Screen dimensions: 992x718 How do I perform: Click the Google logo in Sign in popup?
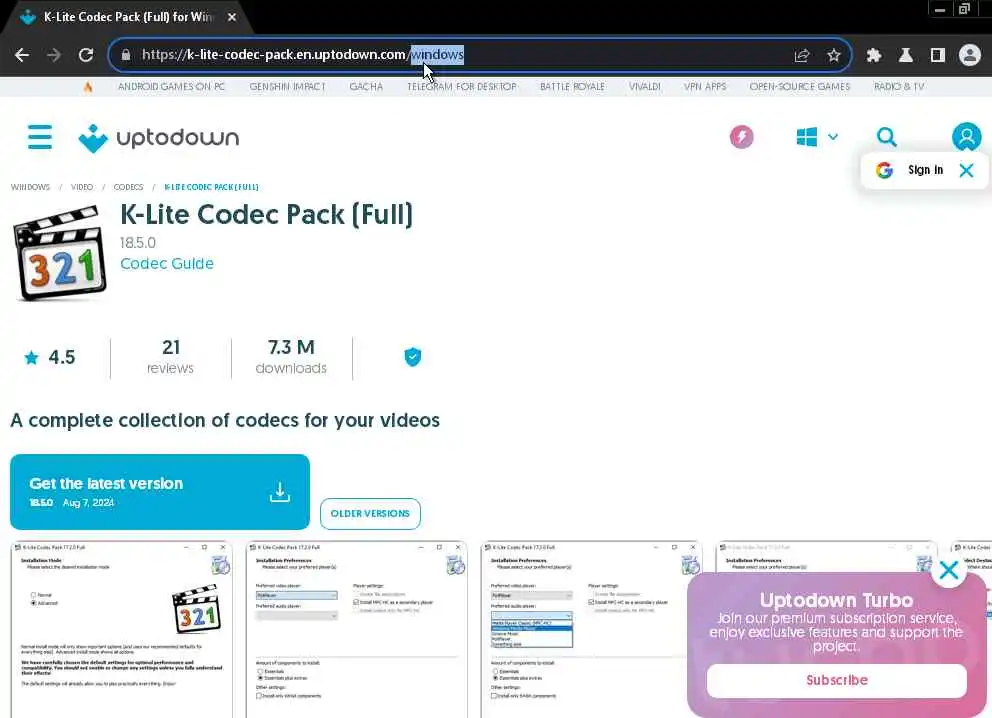point(884,170)
